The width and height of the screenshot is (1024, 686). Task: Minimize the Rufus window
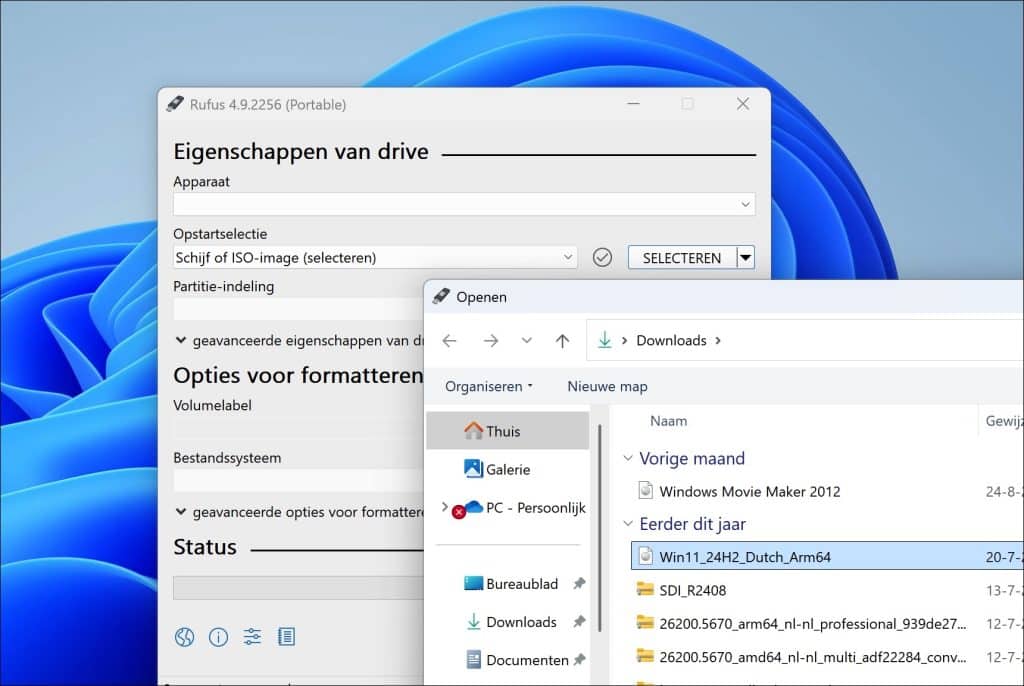click(633, 104)
